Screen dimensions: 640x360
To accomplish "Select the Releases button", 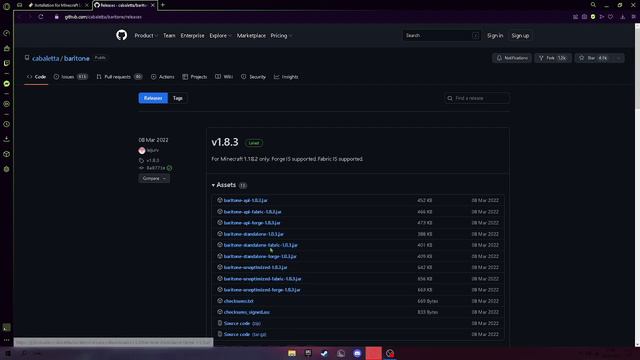I will [153, 98].
